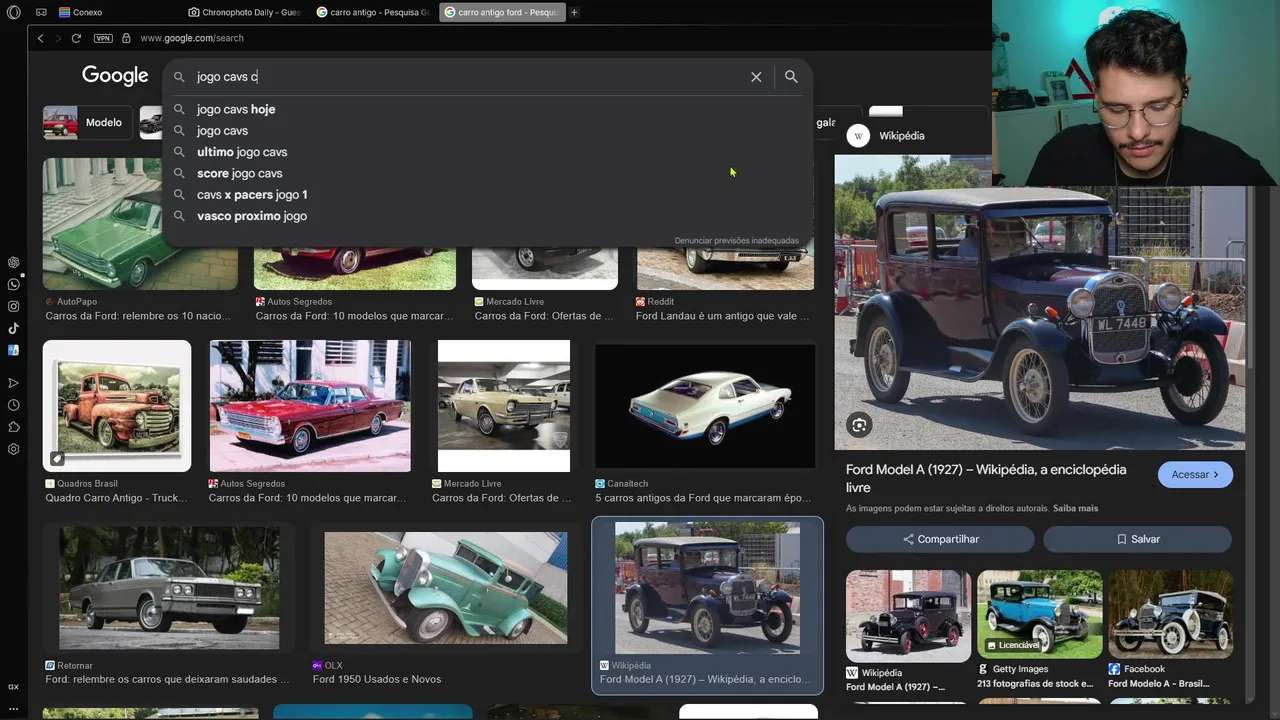The image size is (1280, 720).
Task: Open the large Ford Model A preview image
Action: tap(1040, 302)
